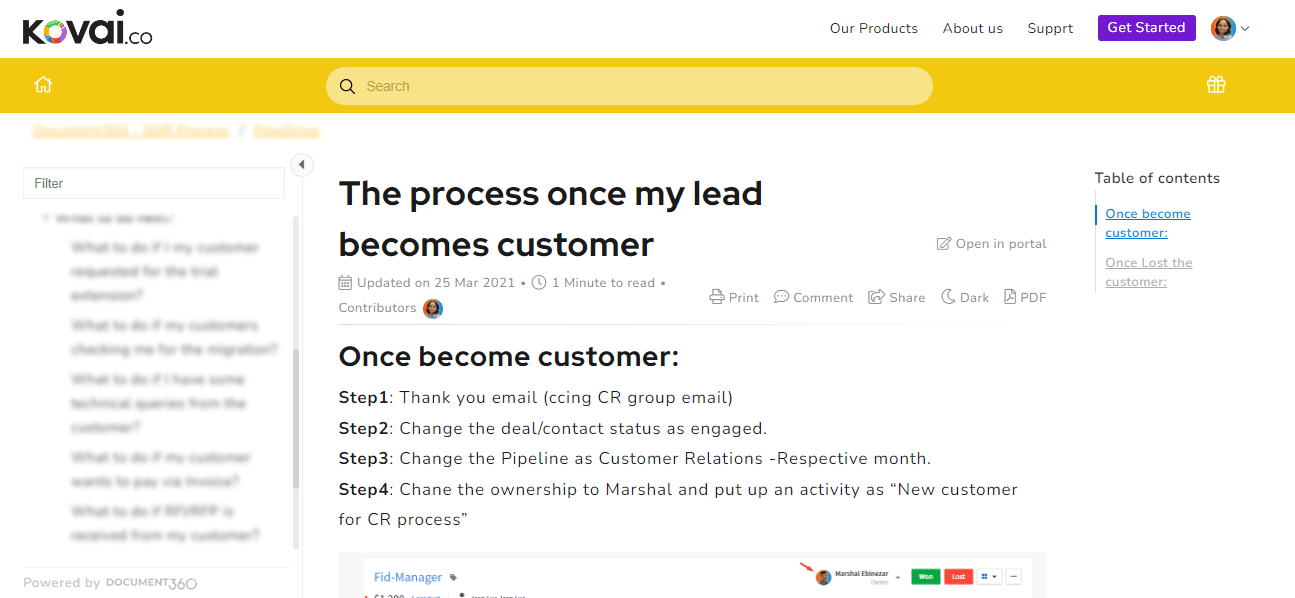Click the Filter input field in the sidebar
The width and height of the screenshot is (1295, 598).
(x=153, y=183)
